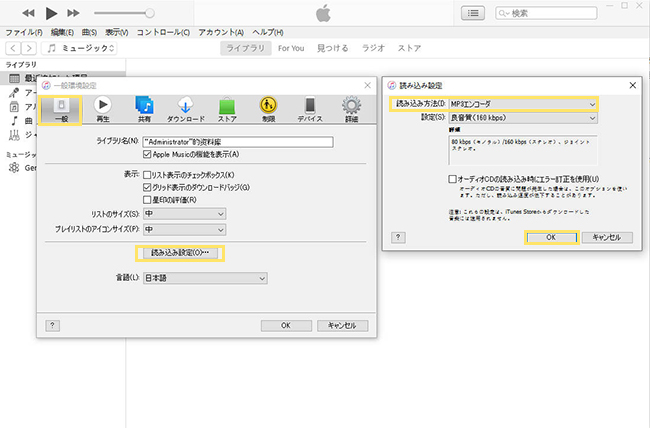Image resolution: width=650 pixels, height=428 pixels.
Task: Click the ライブラリ名 text field
Action: coord(238,142)
